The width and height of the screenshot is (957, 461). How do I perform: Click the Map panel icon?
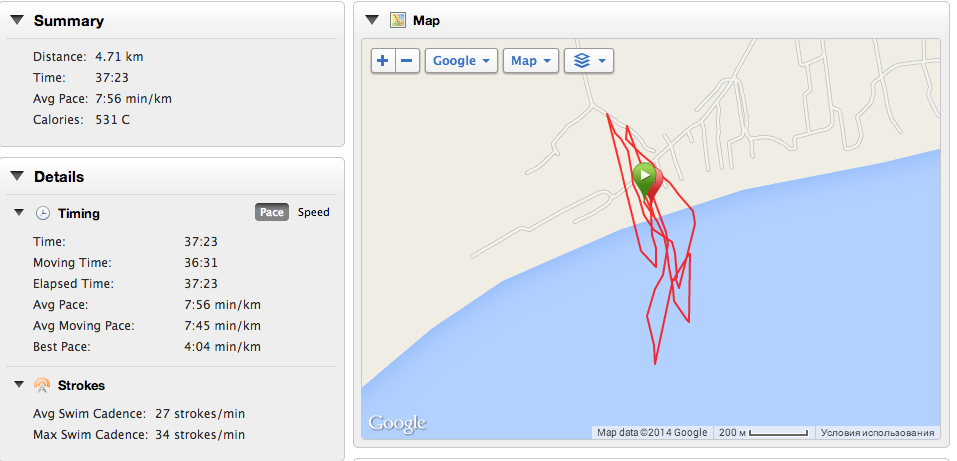pos(398,20)
